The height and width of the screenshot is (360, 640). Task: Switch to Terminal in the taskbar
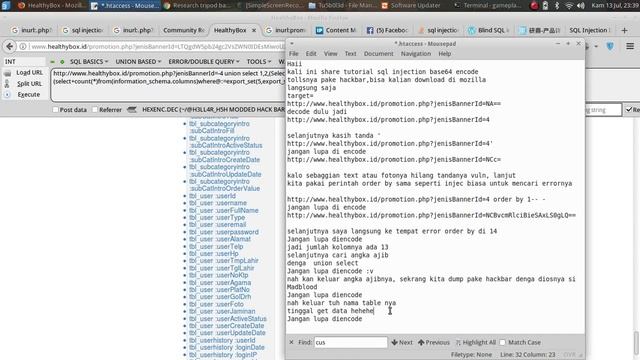click(488, 6)
